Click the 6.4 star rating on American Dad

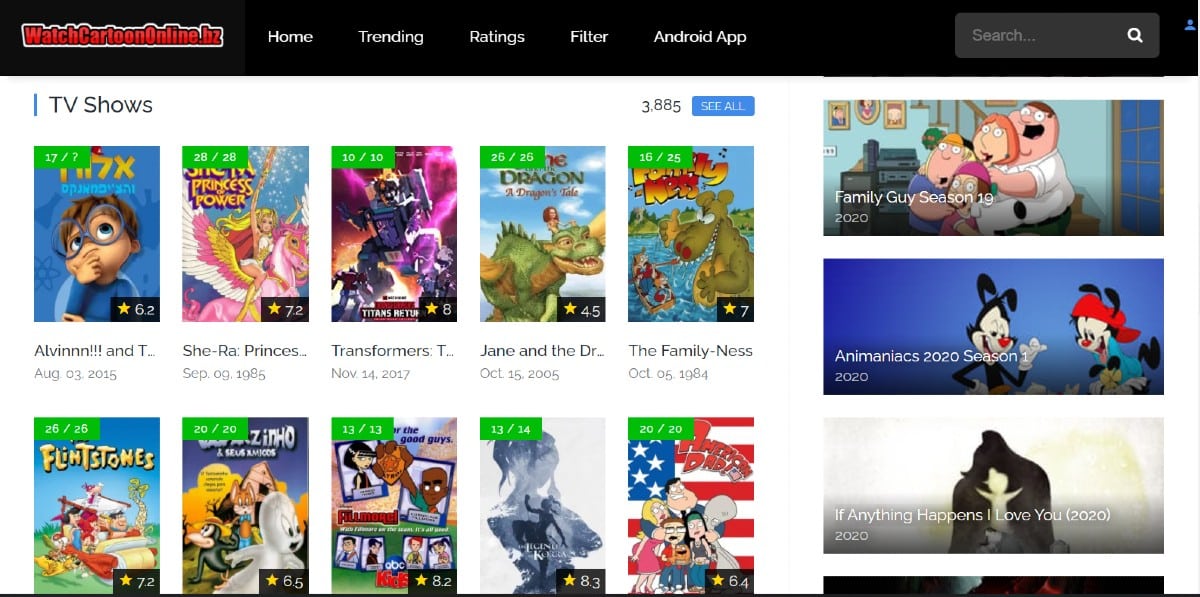point(730,581)
